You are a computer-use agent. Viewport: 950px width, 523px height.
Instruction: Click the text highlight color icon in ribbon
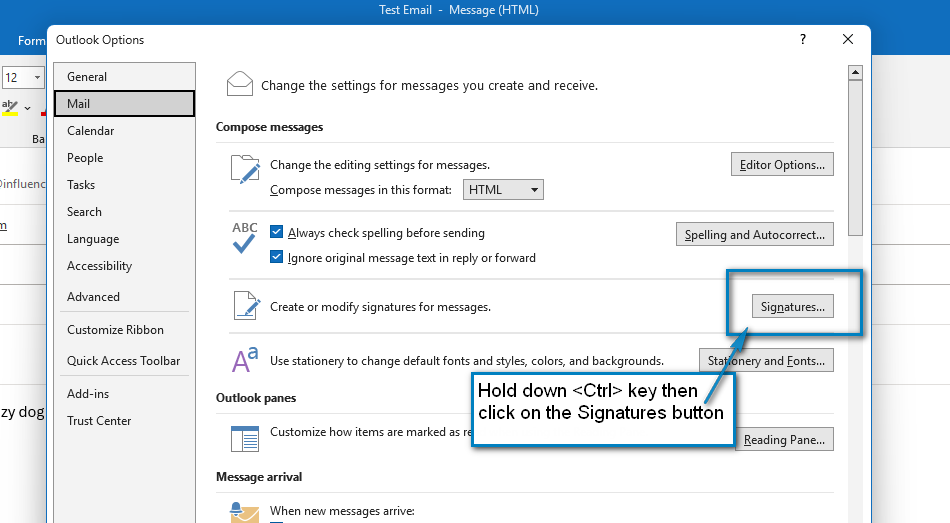(10, 108)
